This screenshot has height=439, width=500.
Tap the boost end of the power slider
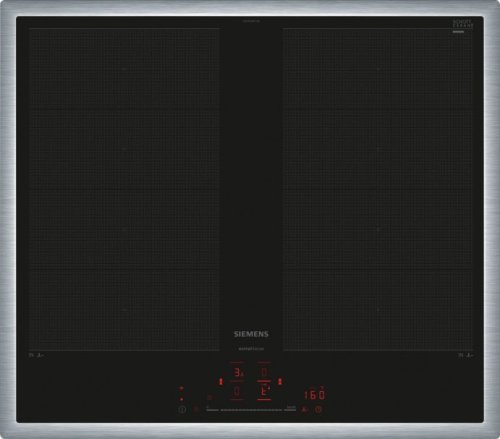pyautogui.click(x=291, y=409)
